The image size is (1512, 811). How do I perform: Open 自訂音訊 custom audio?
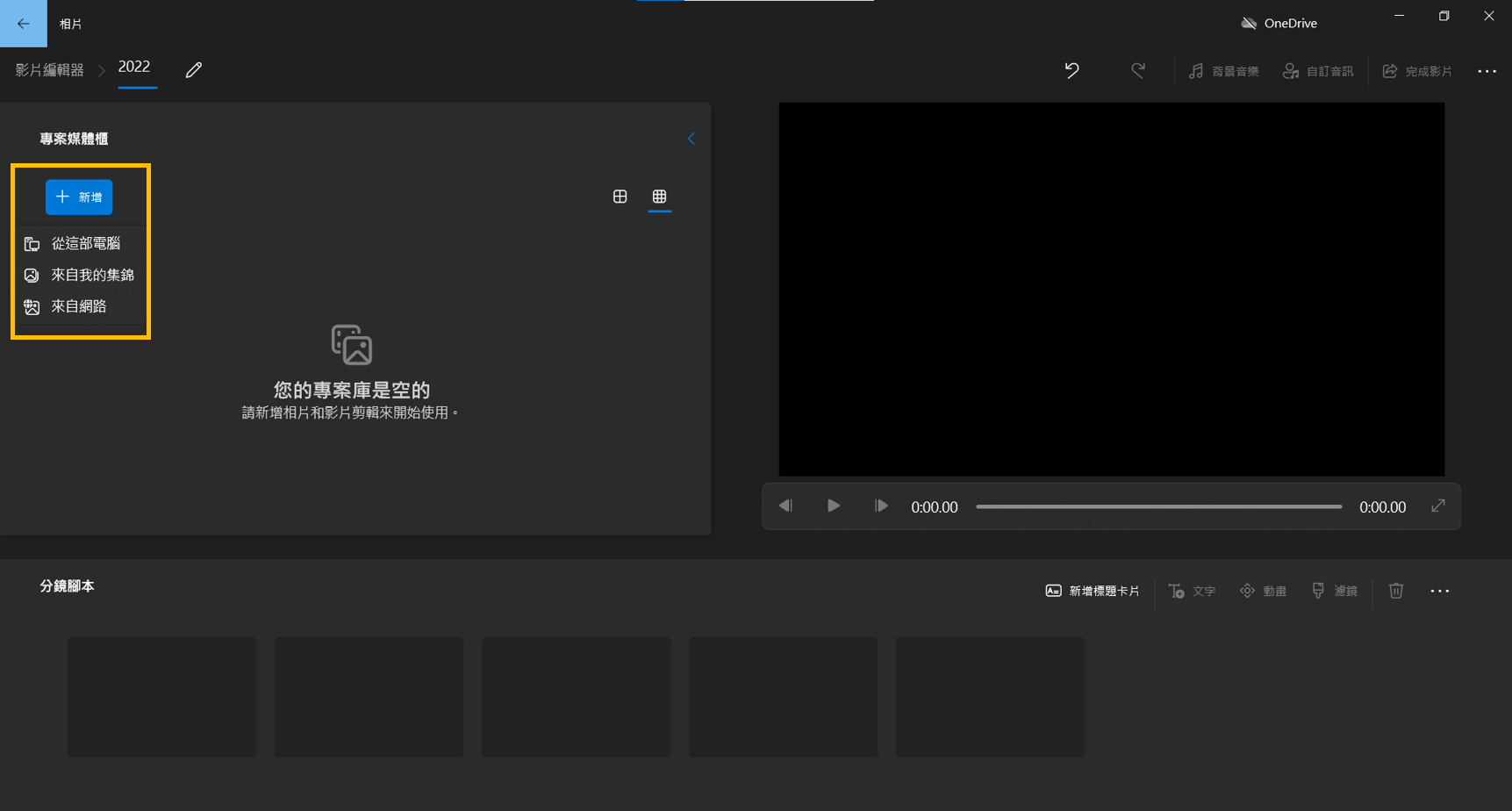coord(1318,71)
